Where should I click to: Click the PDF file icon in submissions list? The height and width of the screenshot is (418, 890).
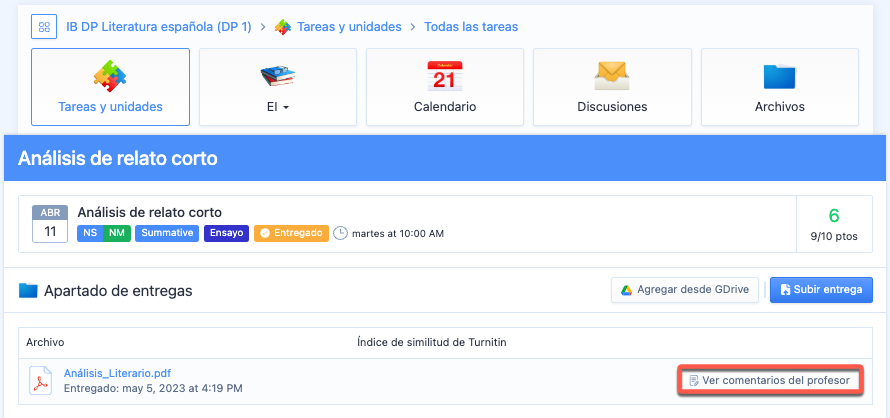[40, 381]
